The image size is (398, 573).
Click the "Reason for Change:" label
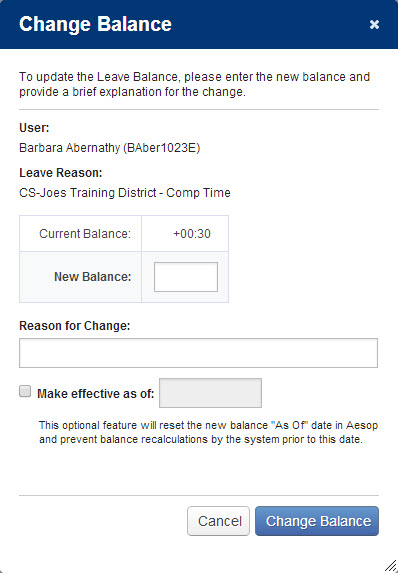coord(75,326)
